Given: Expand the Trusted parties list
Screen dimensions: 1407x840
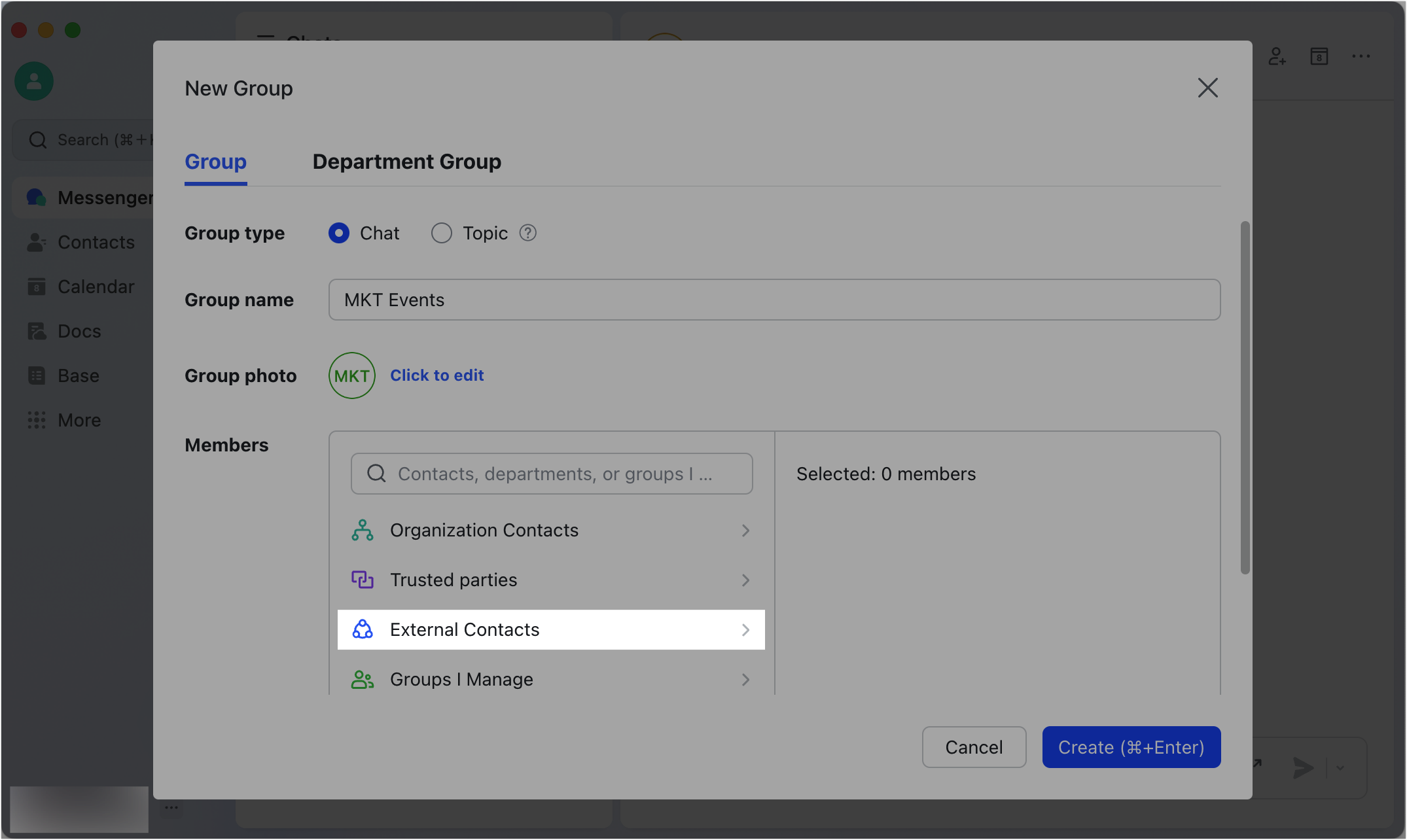Looking at the screenshot, I should (x=550, y=580).
